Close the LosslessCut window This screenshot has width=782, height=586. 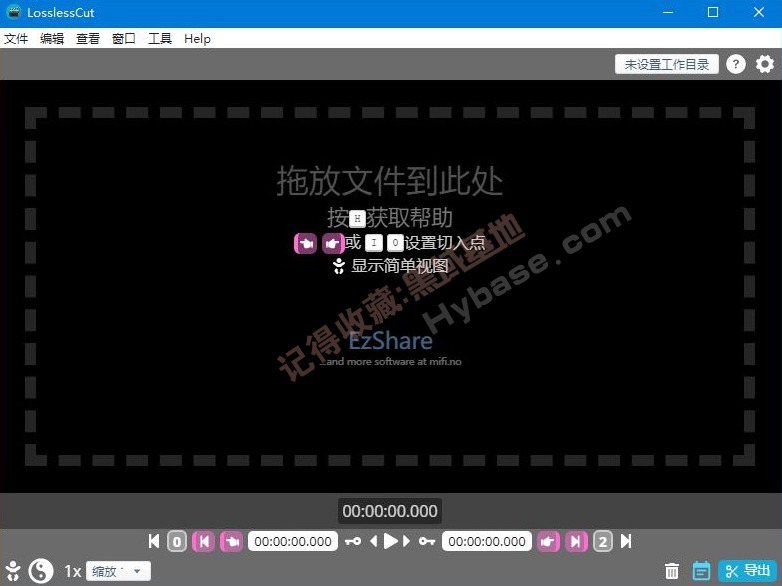tap(759, 12)
